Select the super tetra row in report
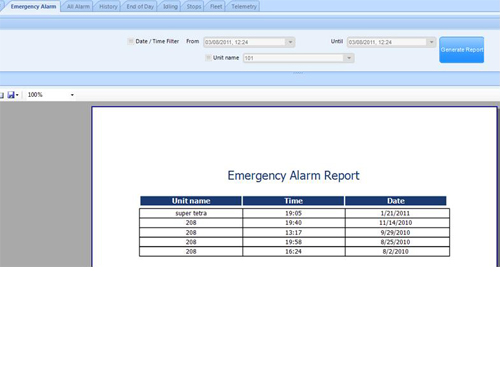Image resolution: width=500 pixels, height=376 pixels. pyautogui.click(x=294, y=213)
